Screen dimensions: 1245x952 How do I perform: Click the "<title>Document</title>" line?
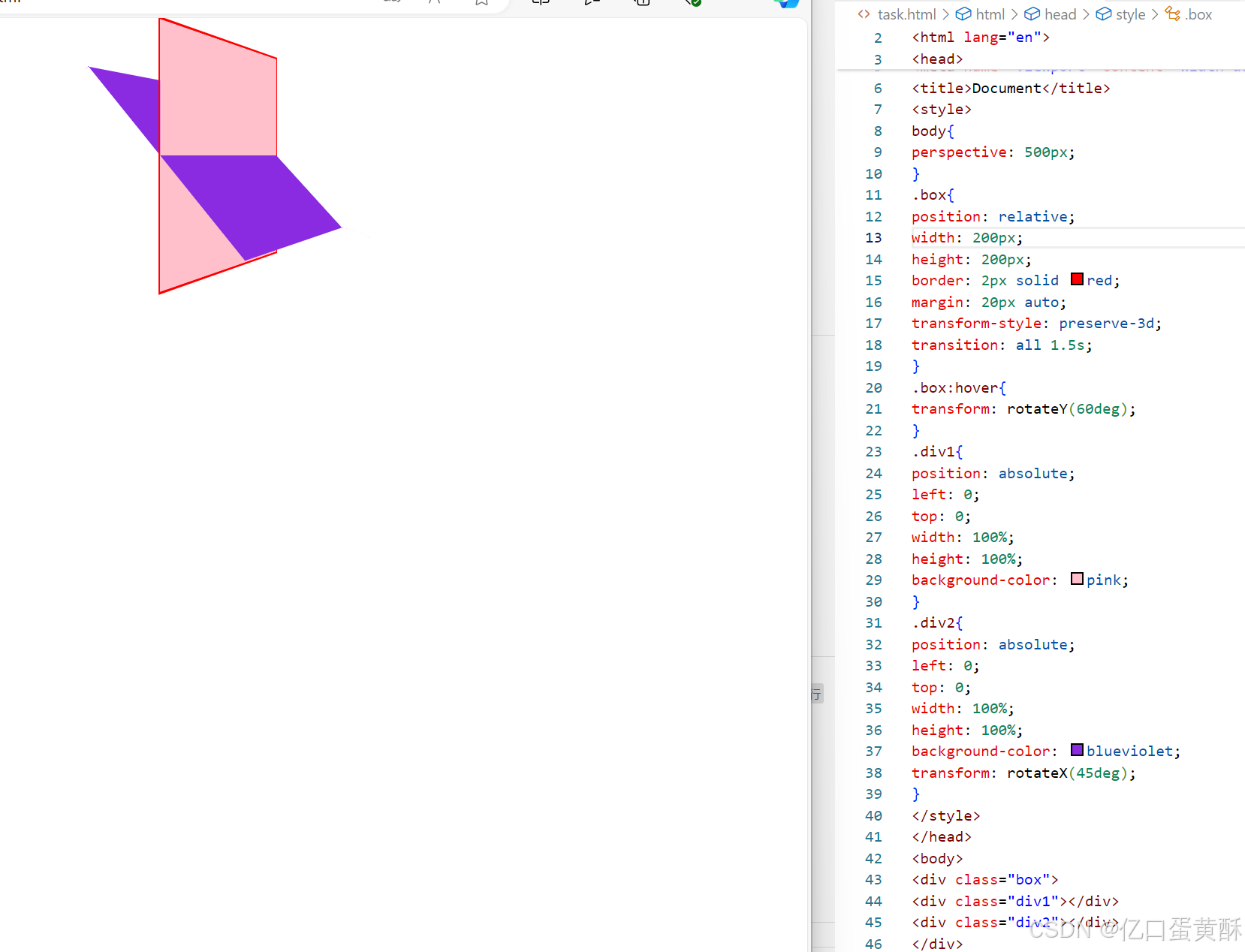pyautogui.click(x=1011, y=89)
